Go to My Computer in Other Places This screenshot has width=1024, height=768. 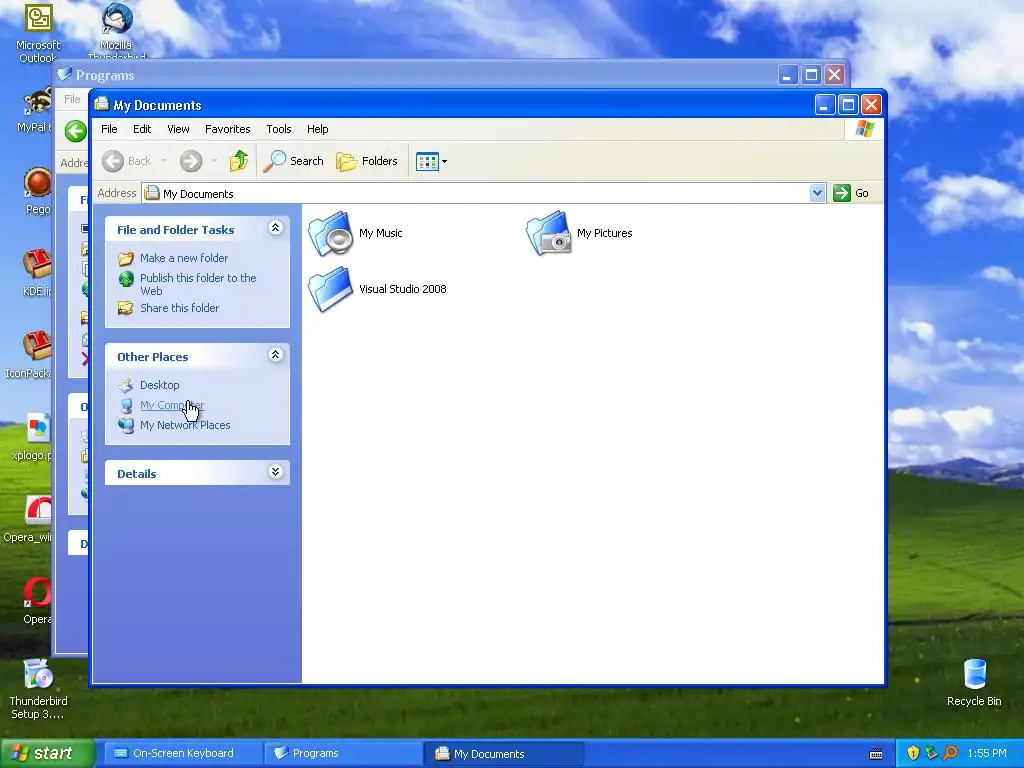pos(172,405)
